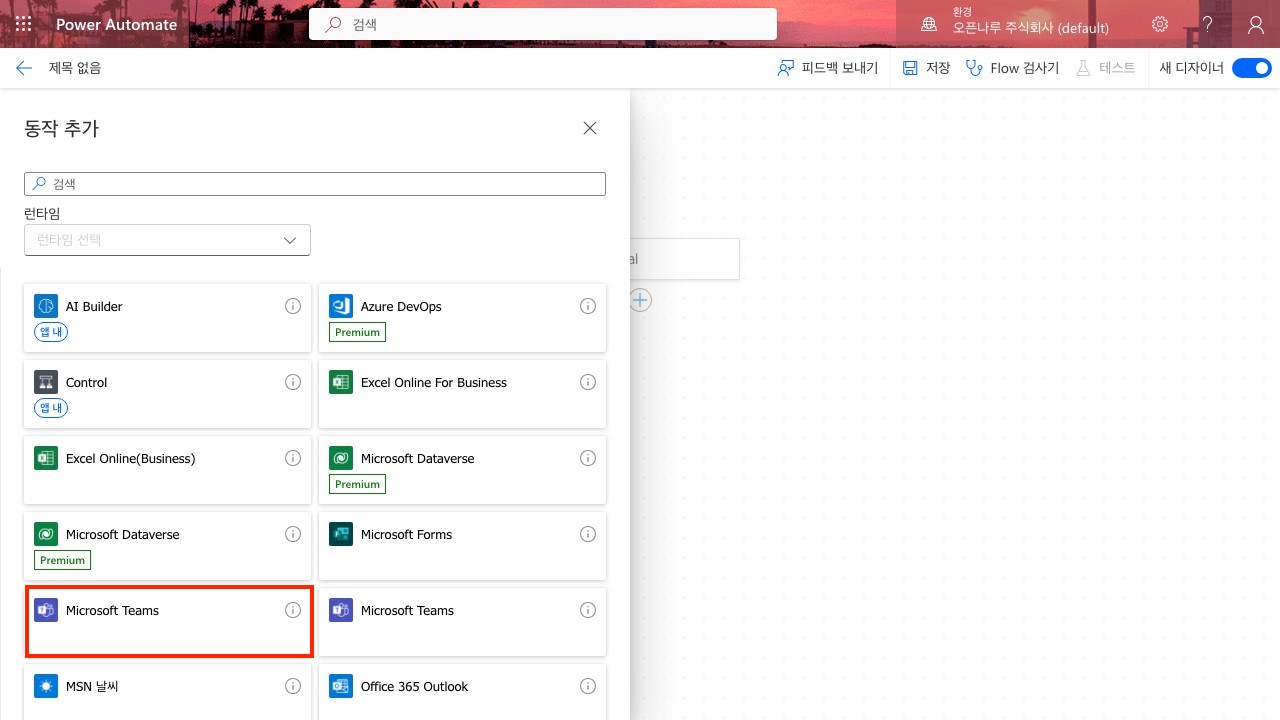Screen dimensions: 1280x720
Task: Show info for Azure DevOps connector
Action: point(588,306)
